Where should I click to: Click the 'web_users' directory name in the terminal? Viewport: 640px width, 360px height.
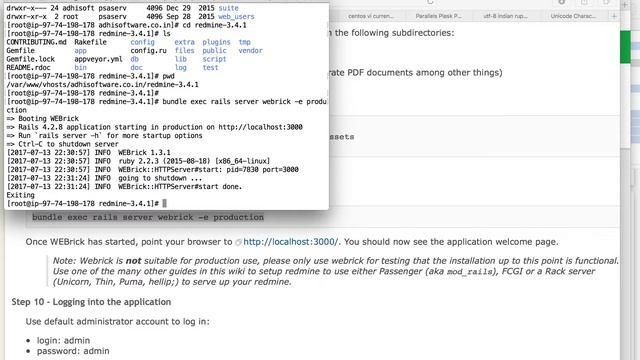[236, 17]
